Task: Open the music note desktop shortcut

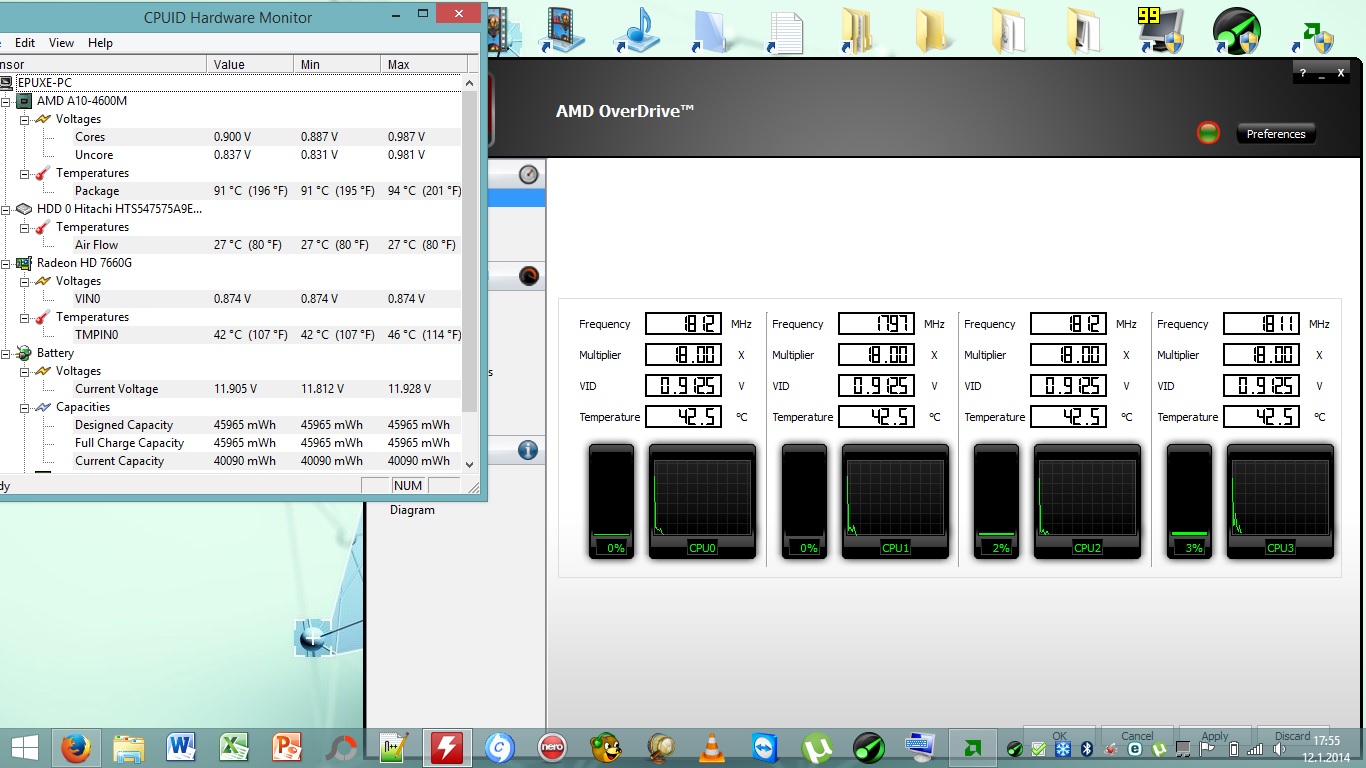Action: pyautogui.click(x=637, y=30)
